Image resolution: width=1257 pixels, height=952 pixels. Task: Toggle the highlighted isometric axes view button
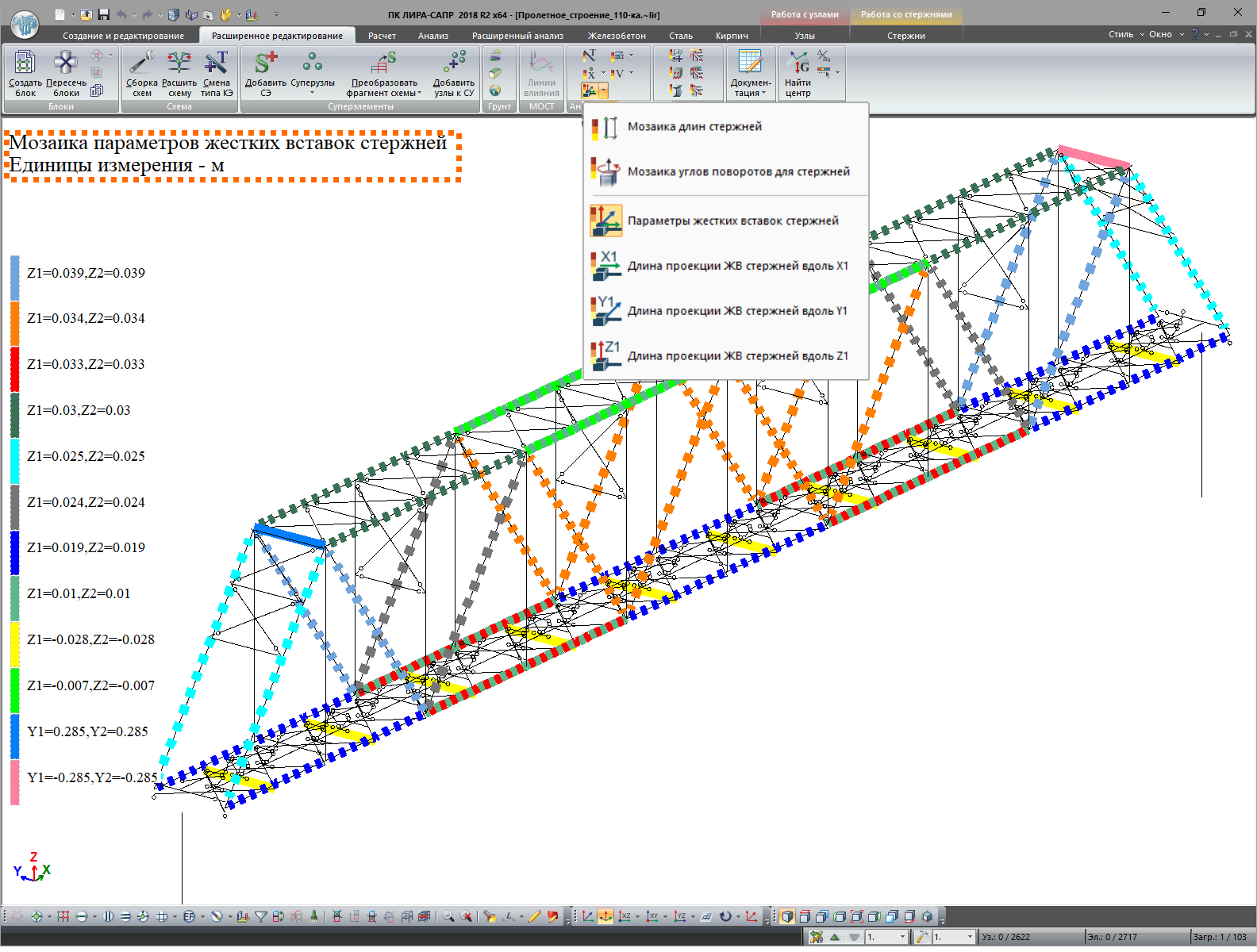point(605,916)
